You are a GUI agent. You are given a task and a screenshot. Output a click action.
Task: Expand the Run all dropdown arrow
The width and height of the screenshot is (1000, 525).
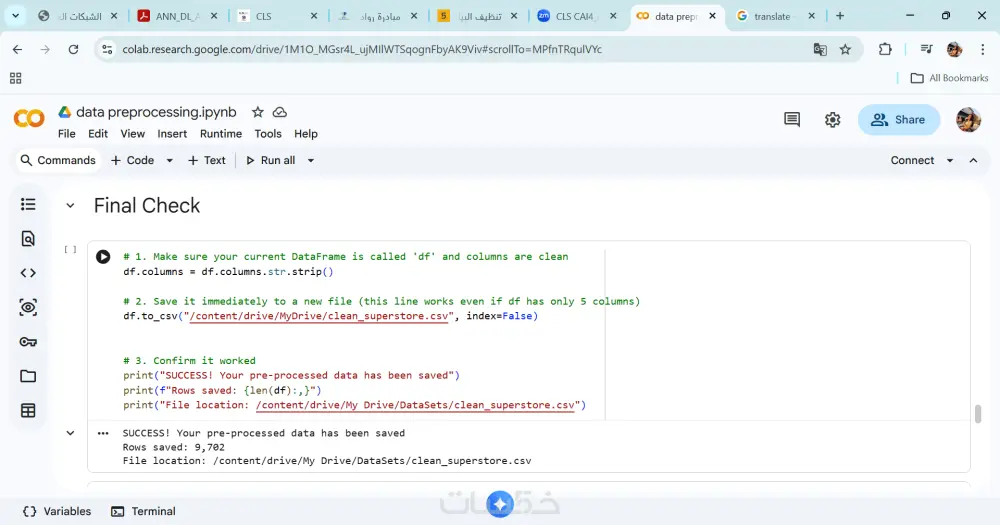tap(311, 161)
